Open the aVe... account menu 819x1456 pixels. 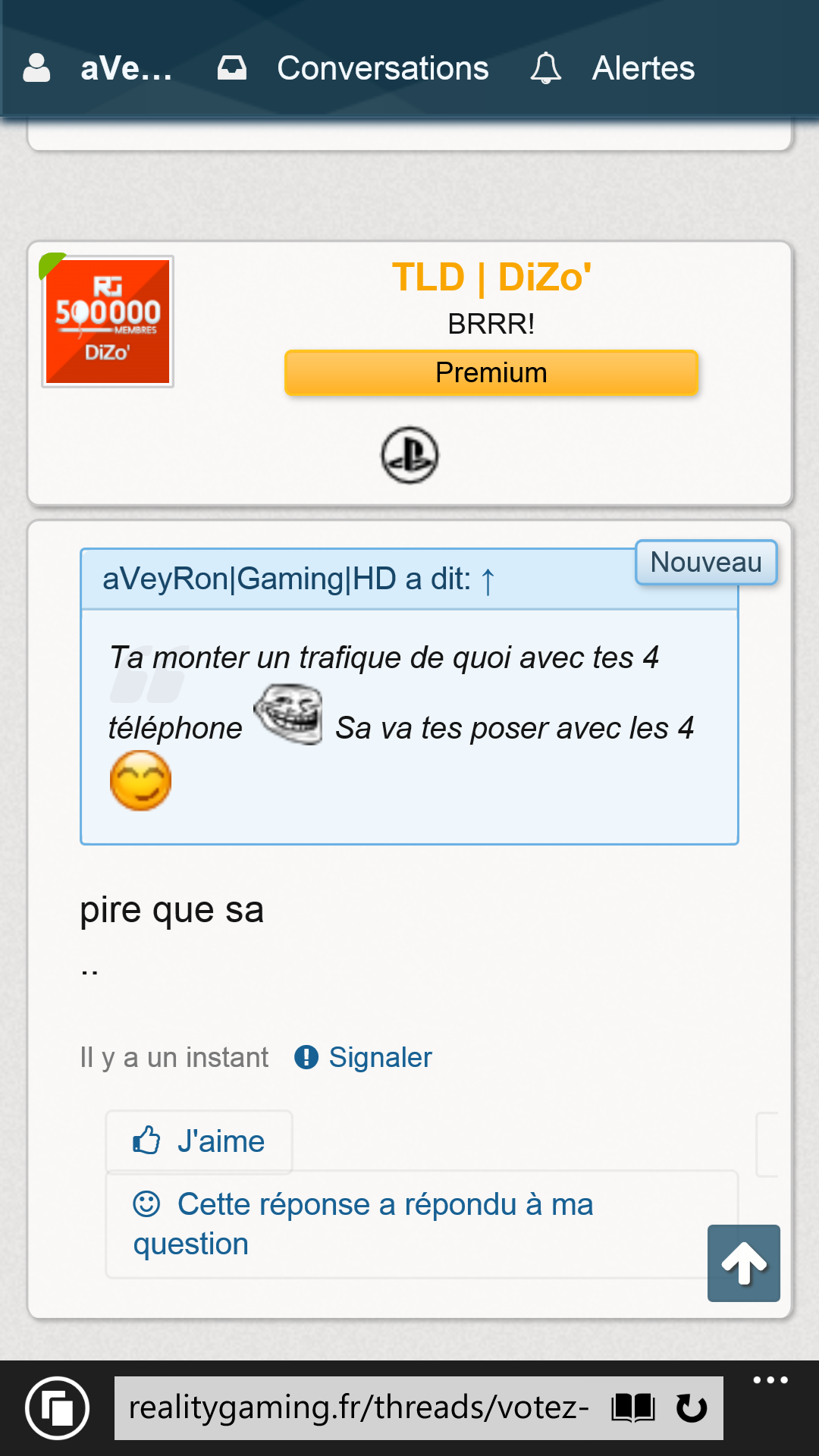click(126, 68)
